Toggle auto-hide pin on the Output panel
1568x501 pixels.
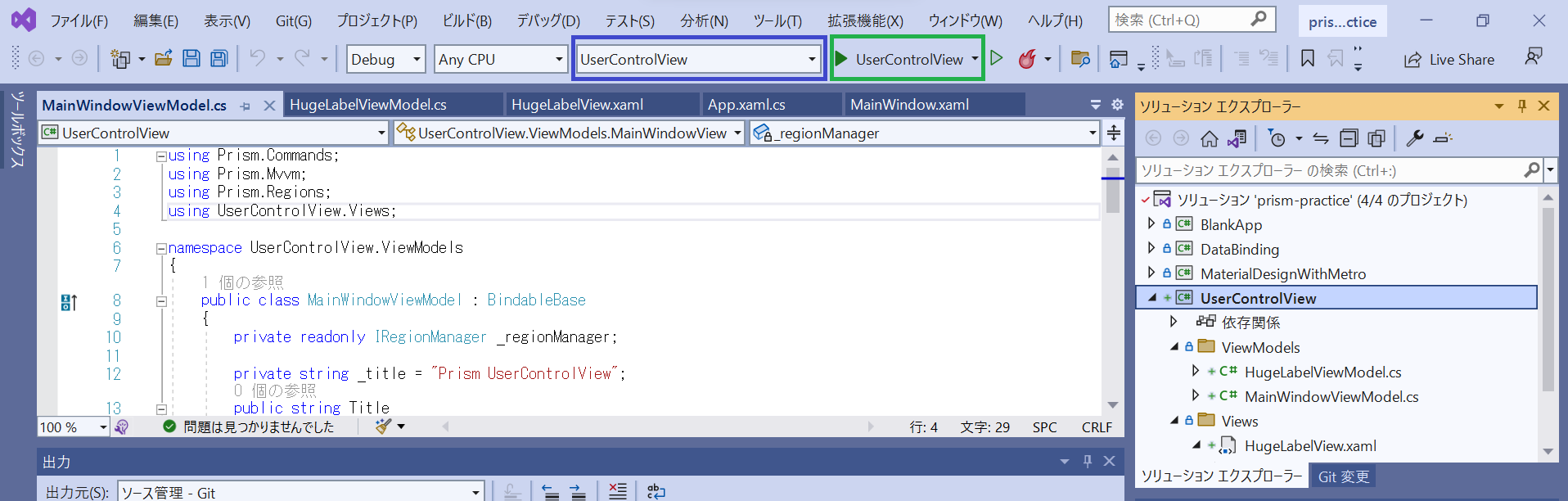pos(1088,462)
